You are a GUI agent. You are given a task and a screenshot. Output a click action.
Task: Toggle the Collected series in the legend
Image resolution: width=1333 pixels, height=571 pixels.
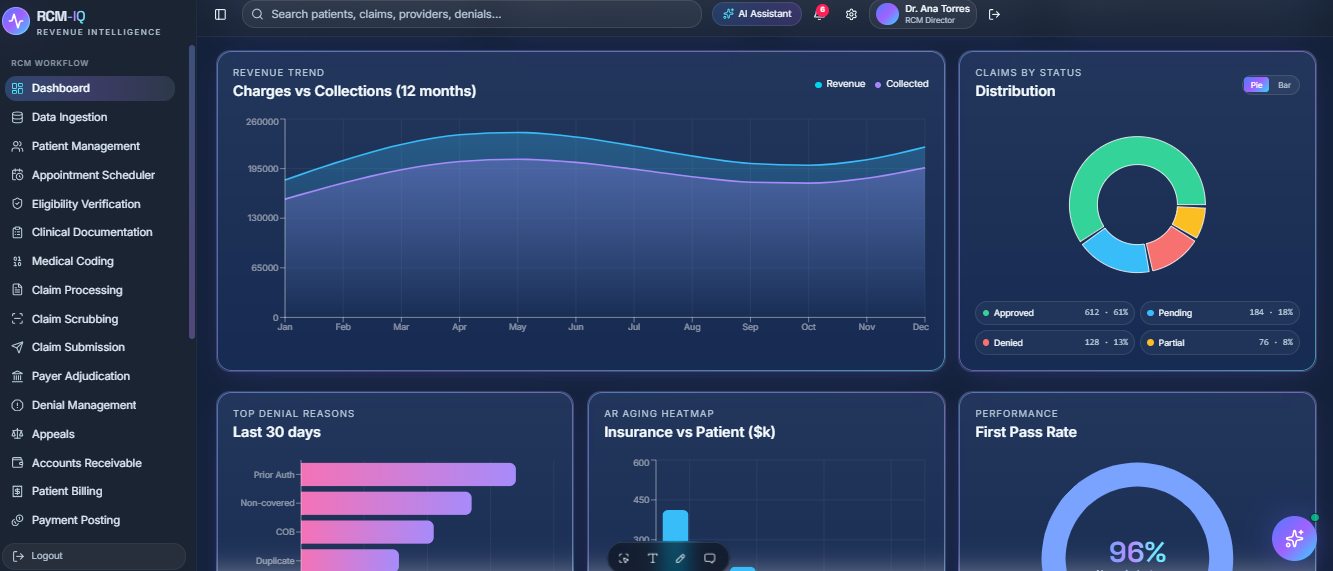pos(902,84)
